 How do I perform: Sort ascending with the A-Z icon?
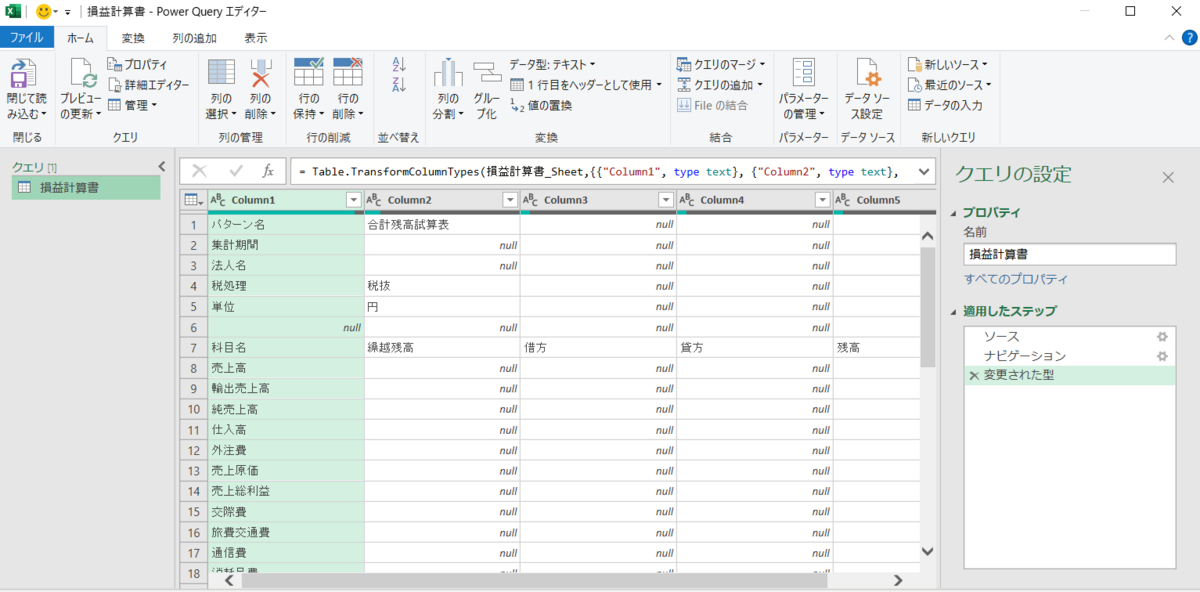coord(400,65)
